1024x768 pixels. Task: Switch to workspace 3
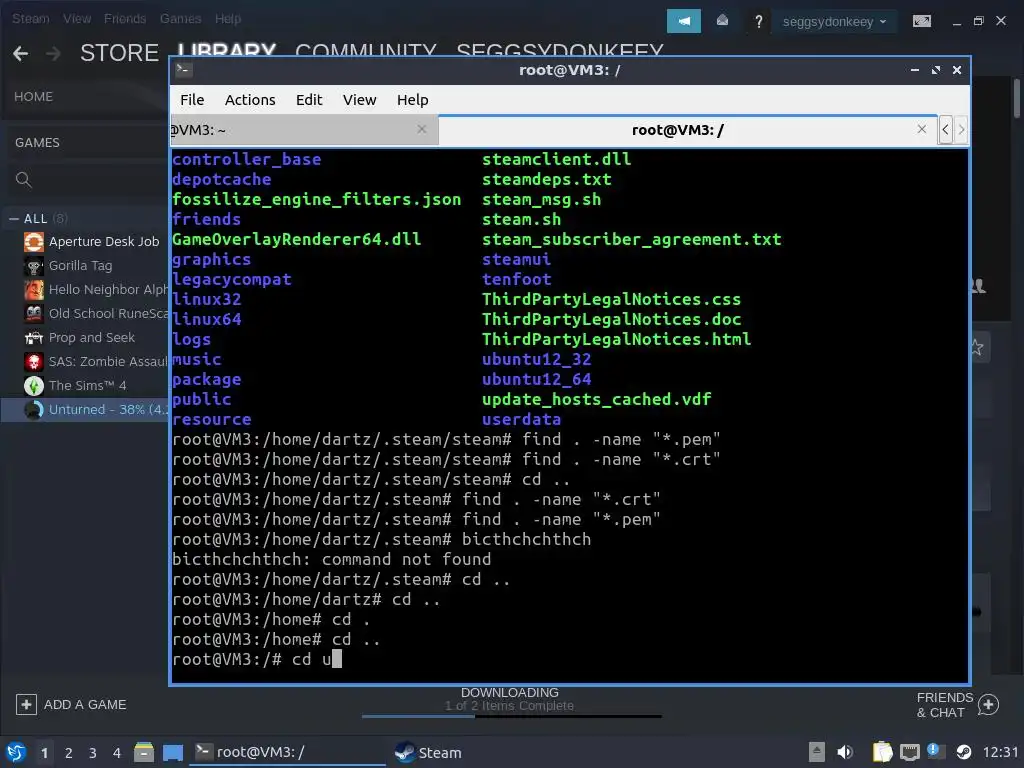(x=93, y=753)
